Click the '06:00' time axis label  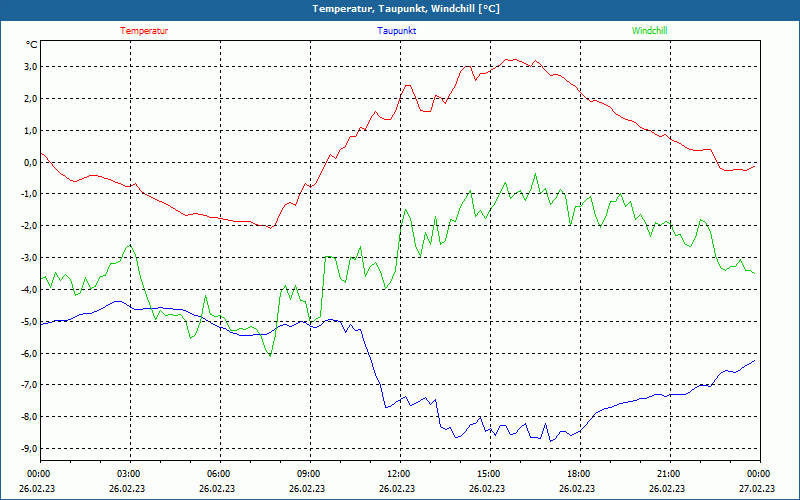[220, 474]
